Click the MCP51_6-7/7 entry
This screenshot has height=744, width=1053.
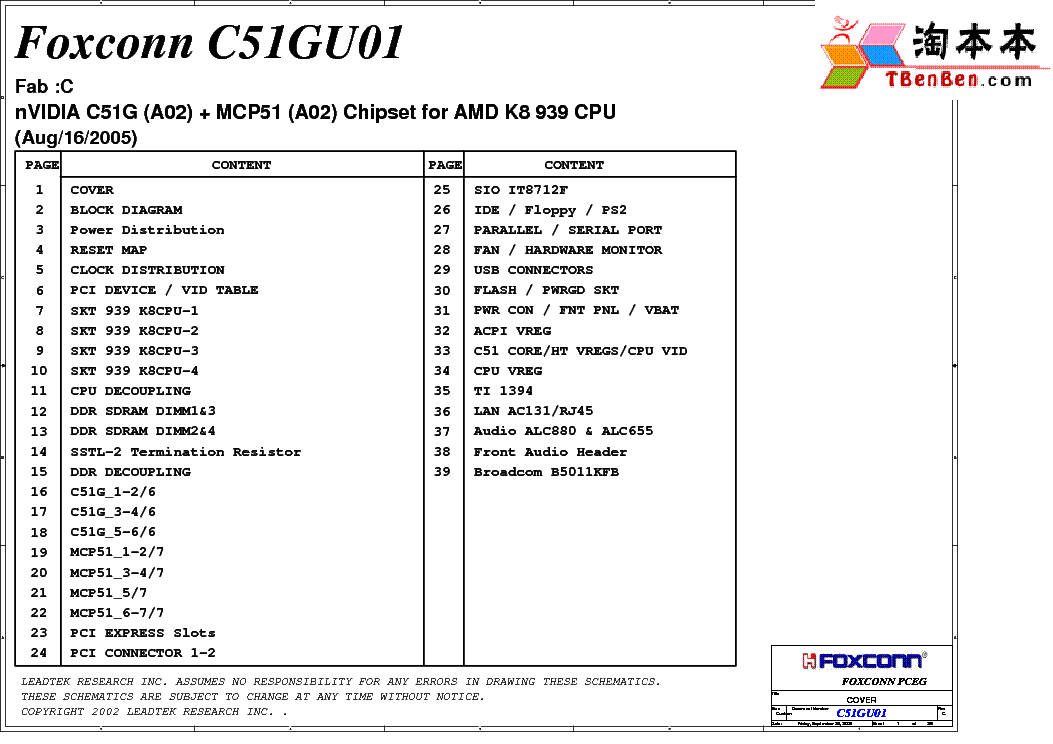117,613
